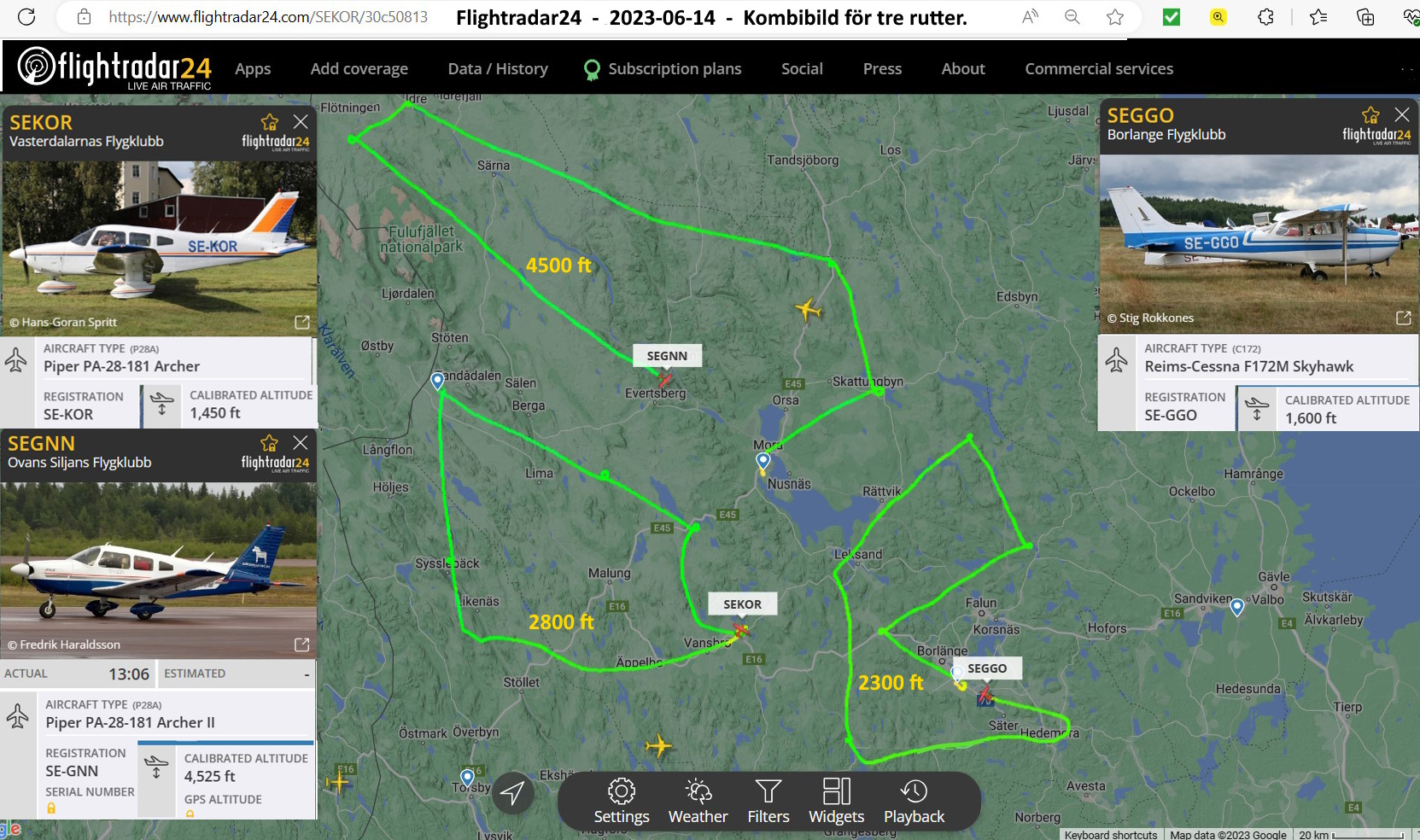Expand the SE-GNN photo link
1420x840 pixels.
302,645
